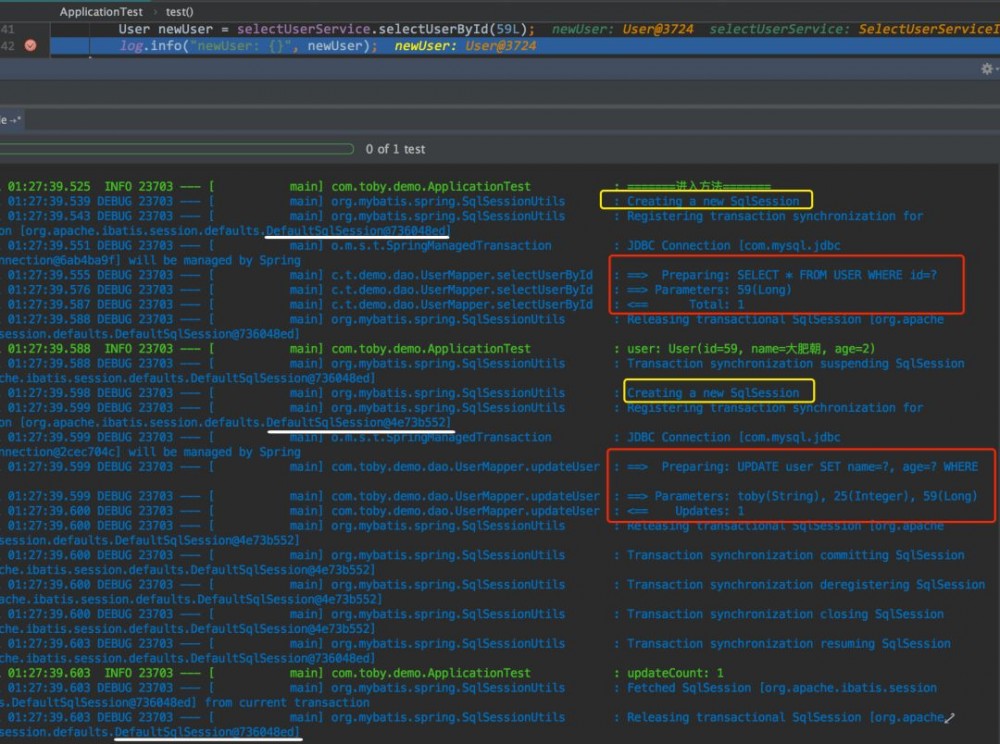Click the breakpoint icon on line 42
1000x744 pixels.
click(30, 46)
